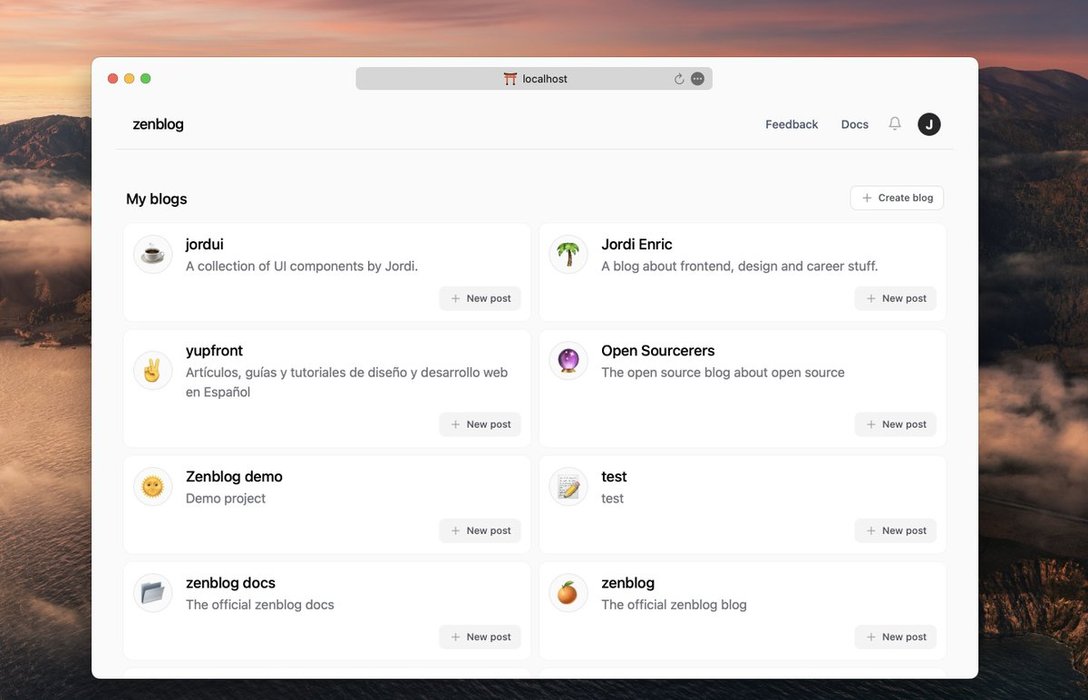This screenshot has width=1088, height=700.
Task: Add a New post to jordui
Action: (480, 299)
